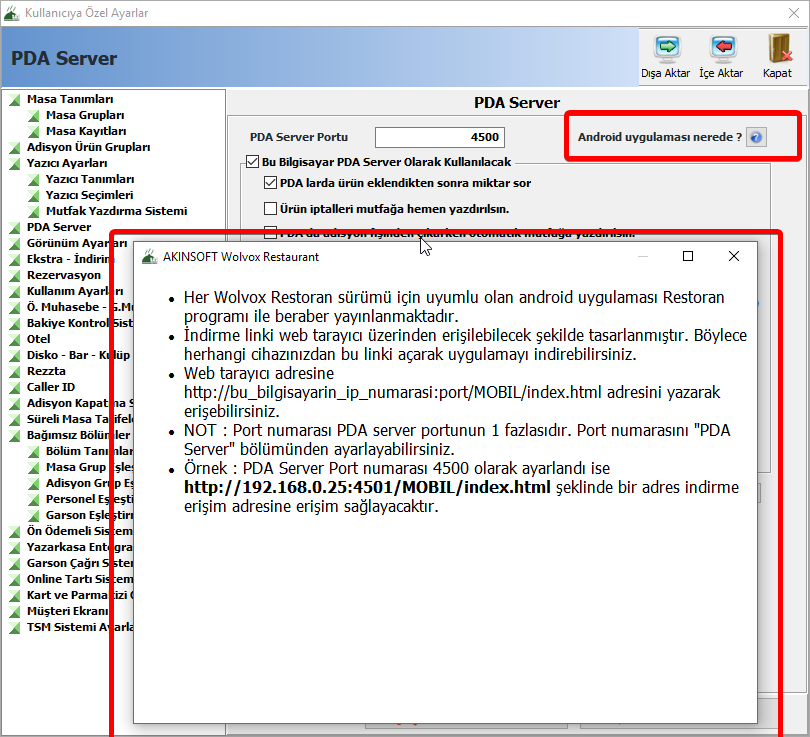
Task: Click the Kapat button label
Action: [x=777, y=73]
